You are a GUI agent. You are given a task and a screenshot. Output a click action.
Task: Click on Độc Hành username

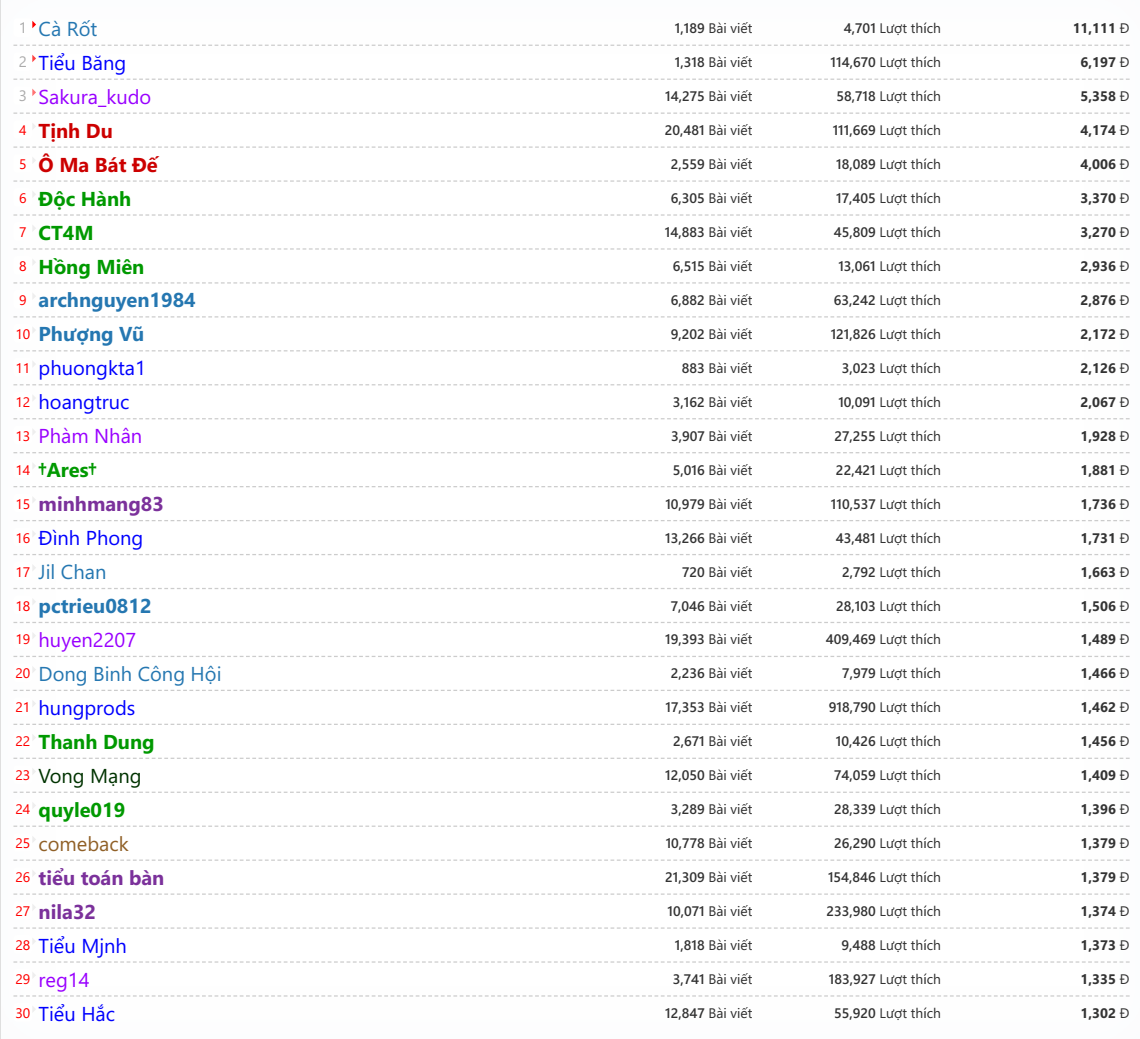[x=84, y=199]
